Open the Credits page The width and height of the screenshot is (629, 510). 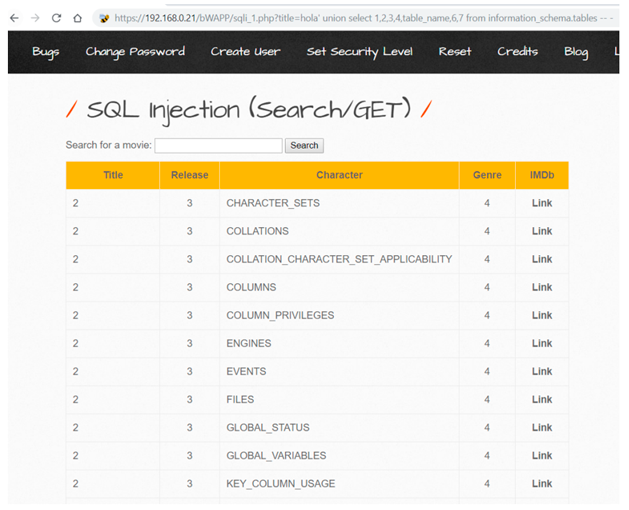click(517, 52)
